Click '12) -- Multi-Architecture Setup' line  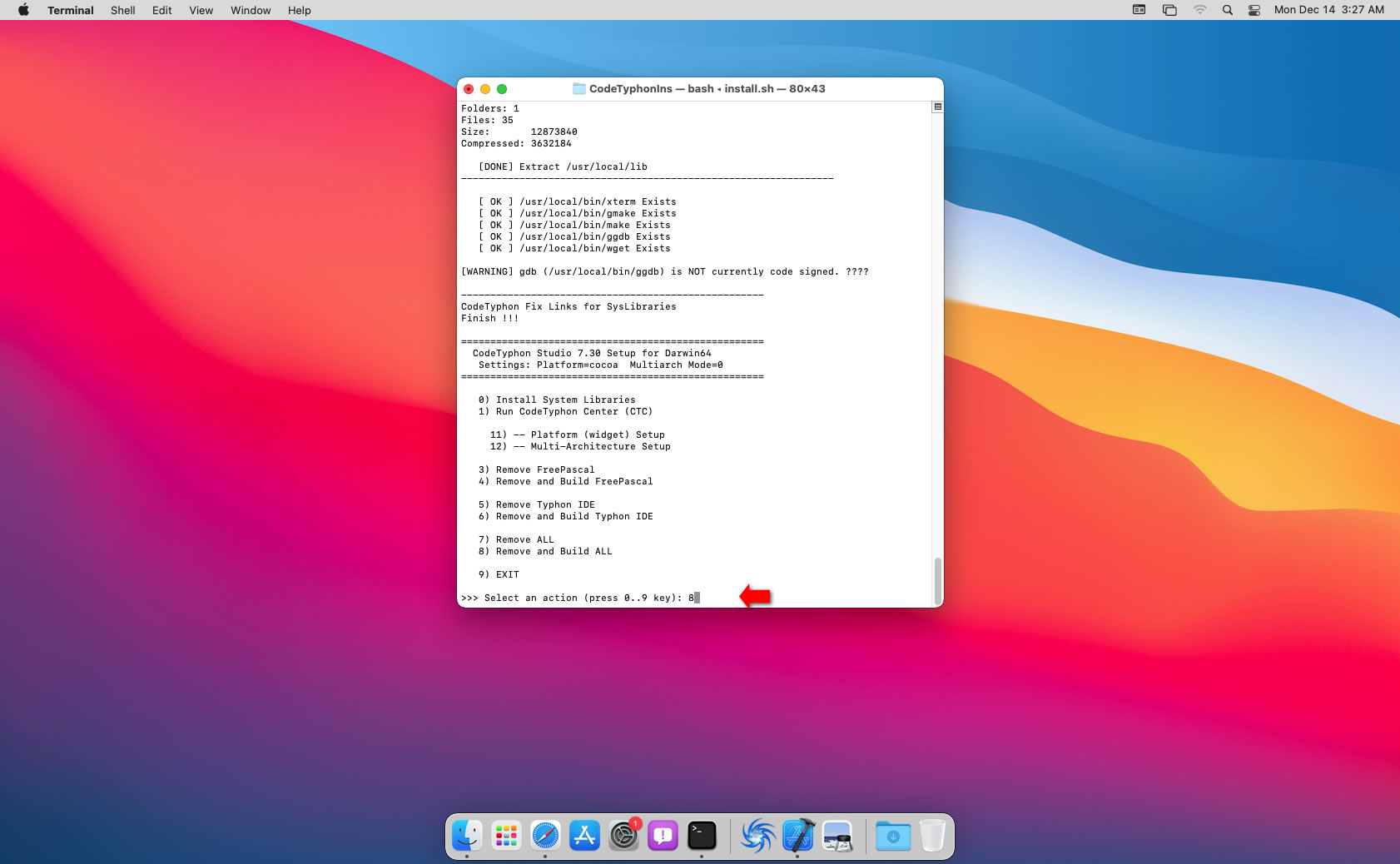pos(580,446)
